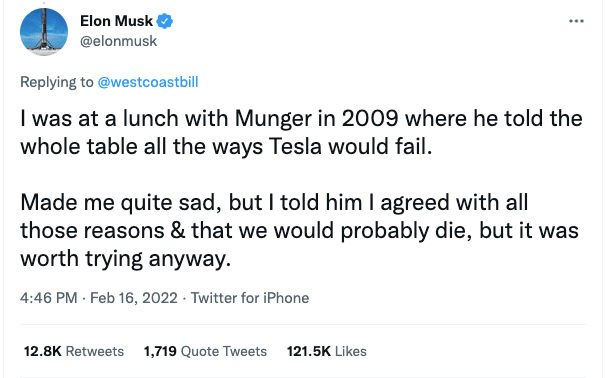Click "worth trying anyway." closing line
This screenshot has width=606, height=378.
coord(126,259)
